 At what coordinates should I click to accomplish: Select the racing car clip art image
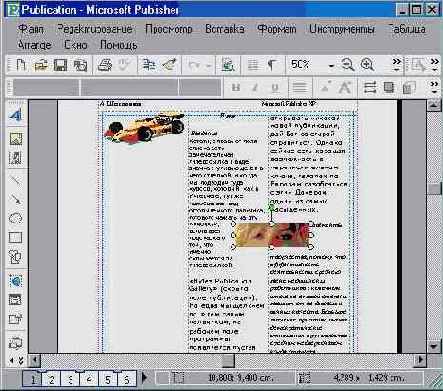click(x=144, y=128)
